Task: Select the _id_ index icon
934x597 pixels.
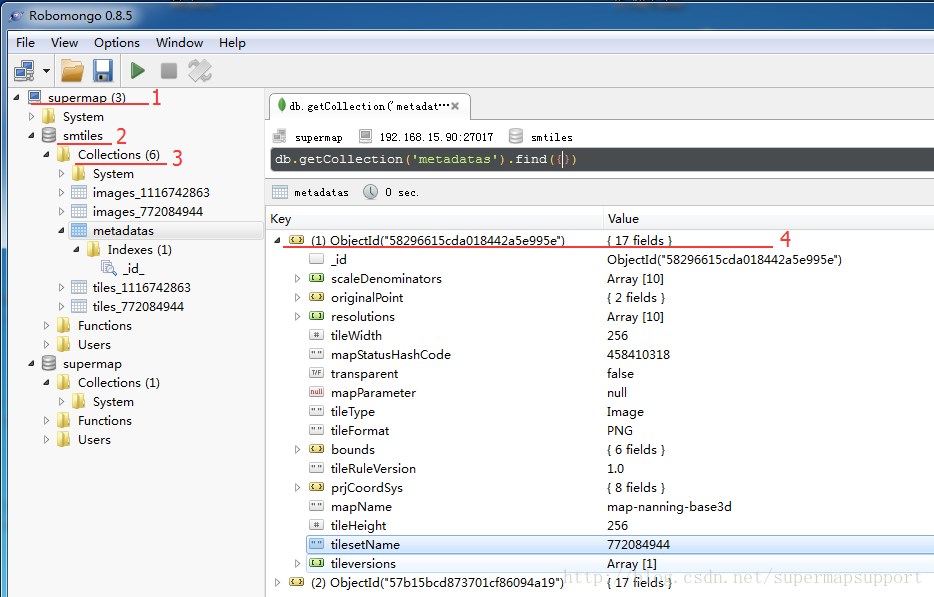Action: click(108, 268)
